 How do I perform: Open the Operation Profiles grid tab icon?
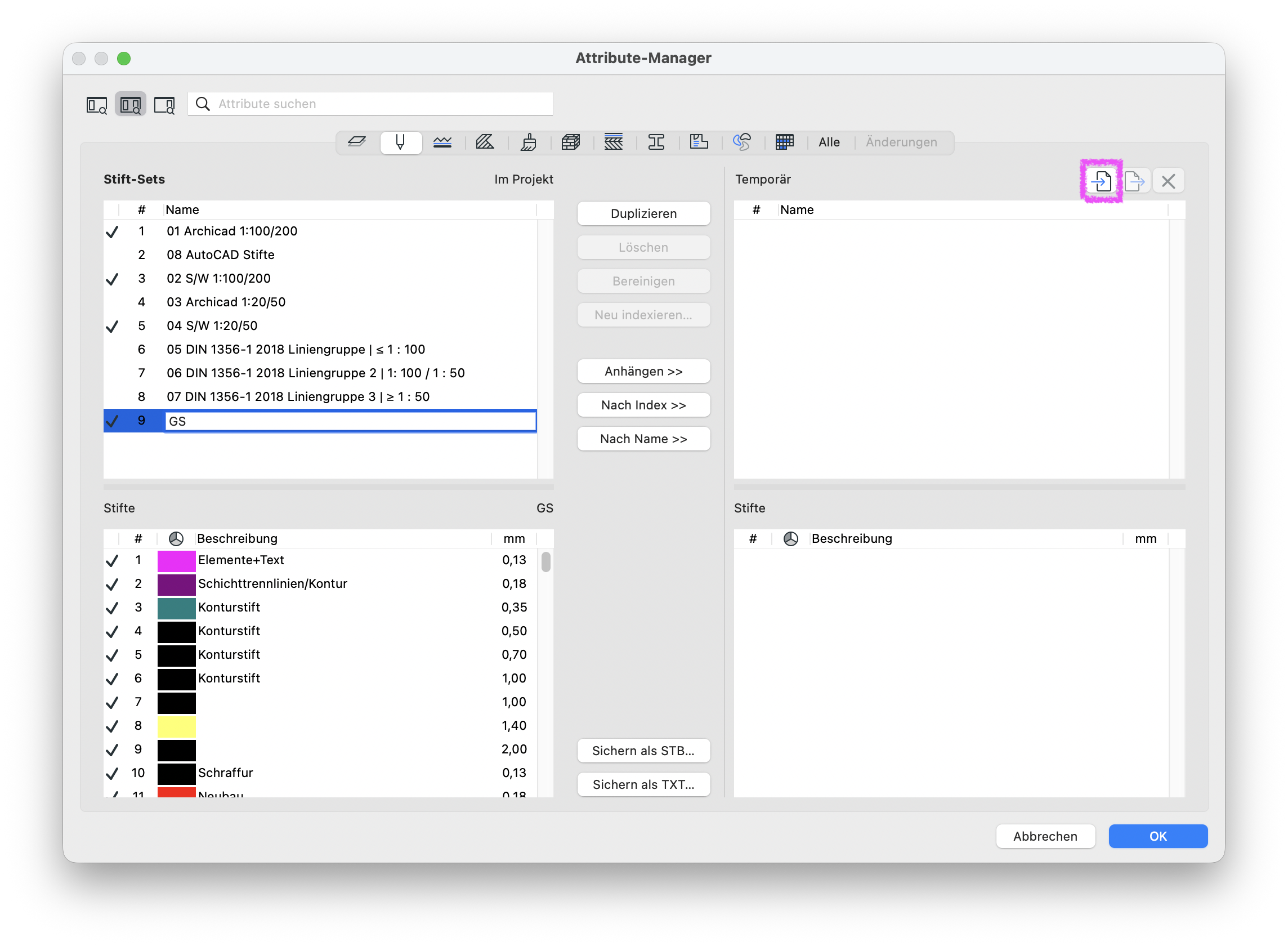coord(785,142)
